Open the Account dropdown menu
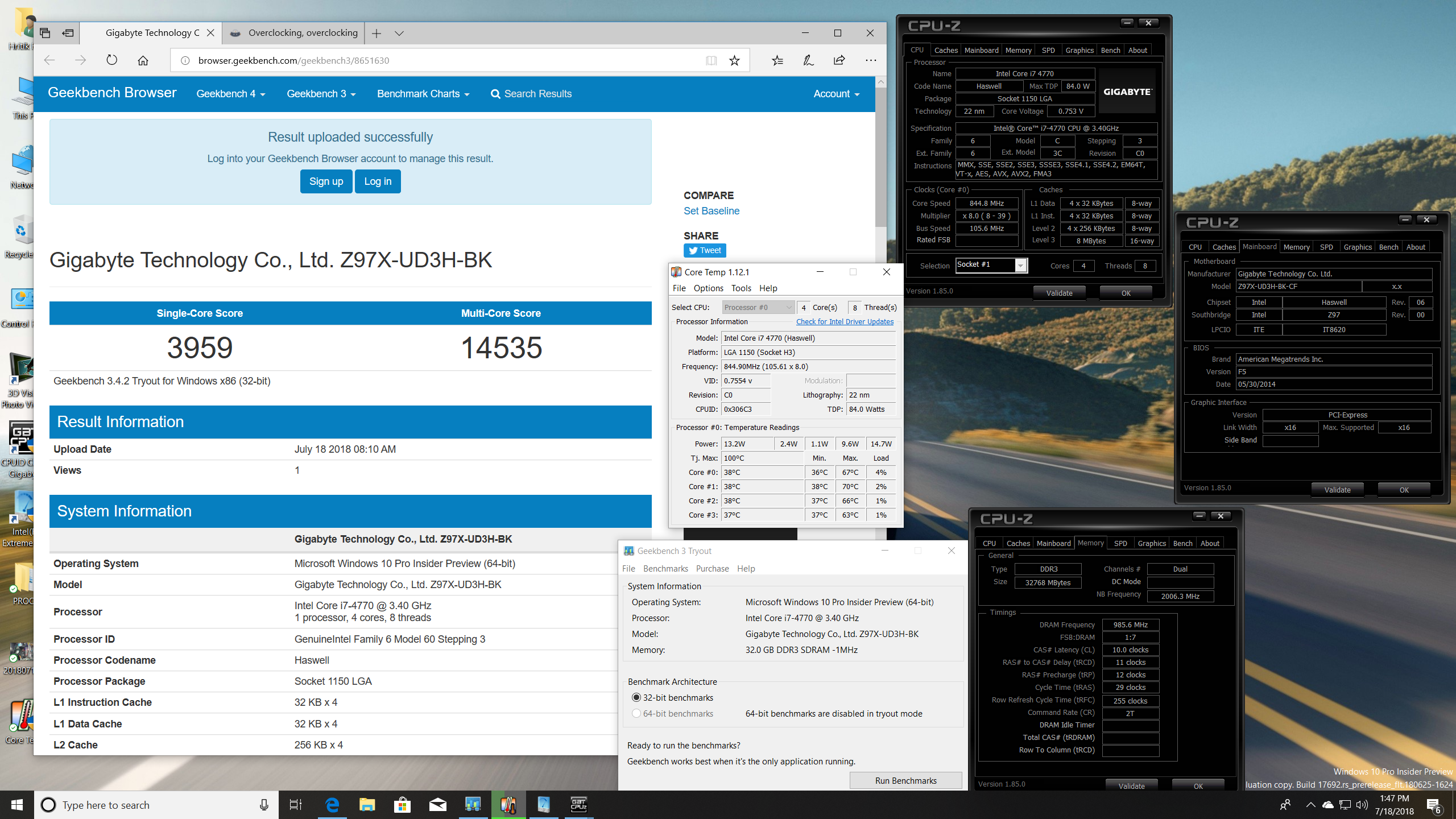 (x=836, y=94)
